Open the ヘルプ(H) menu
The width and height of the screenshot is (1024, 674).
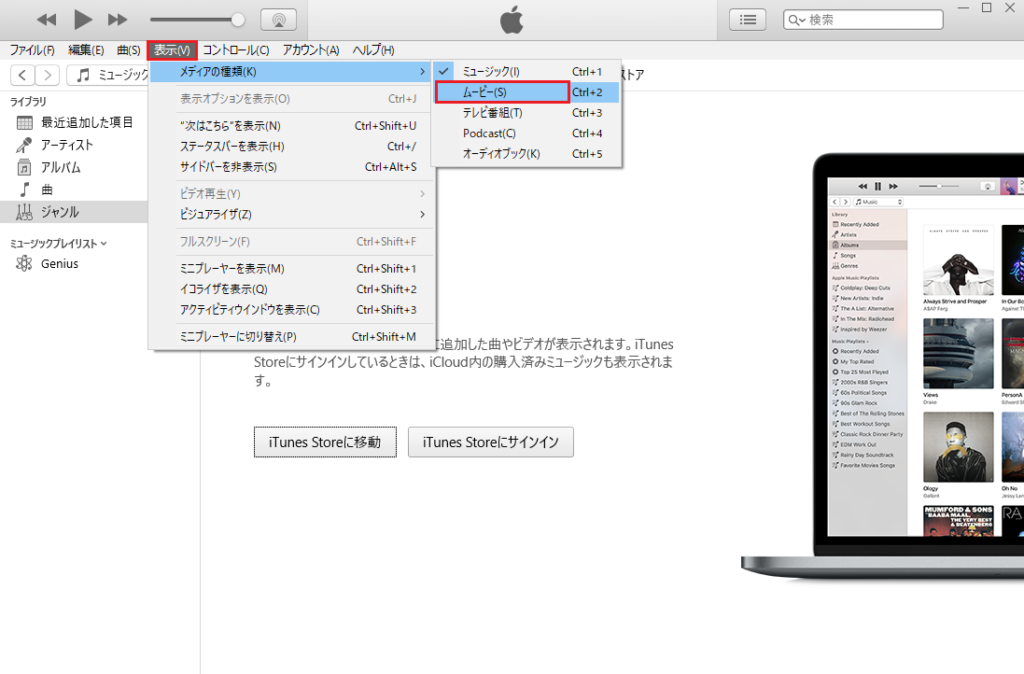[374, 50]
